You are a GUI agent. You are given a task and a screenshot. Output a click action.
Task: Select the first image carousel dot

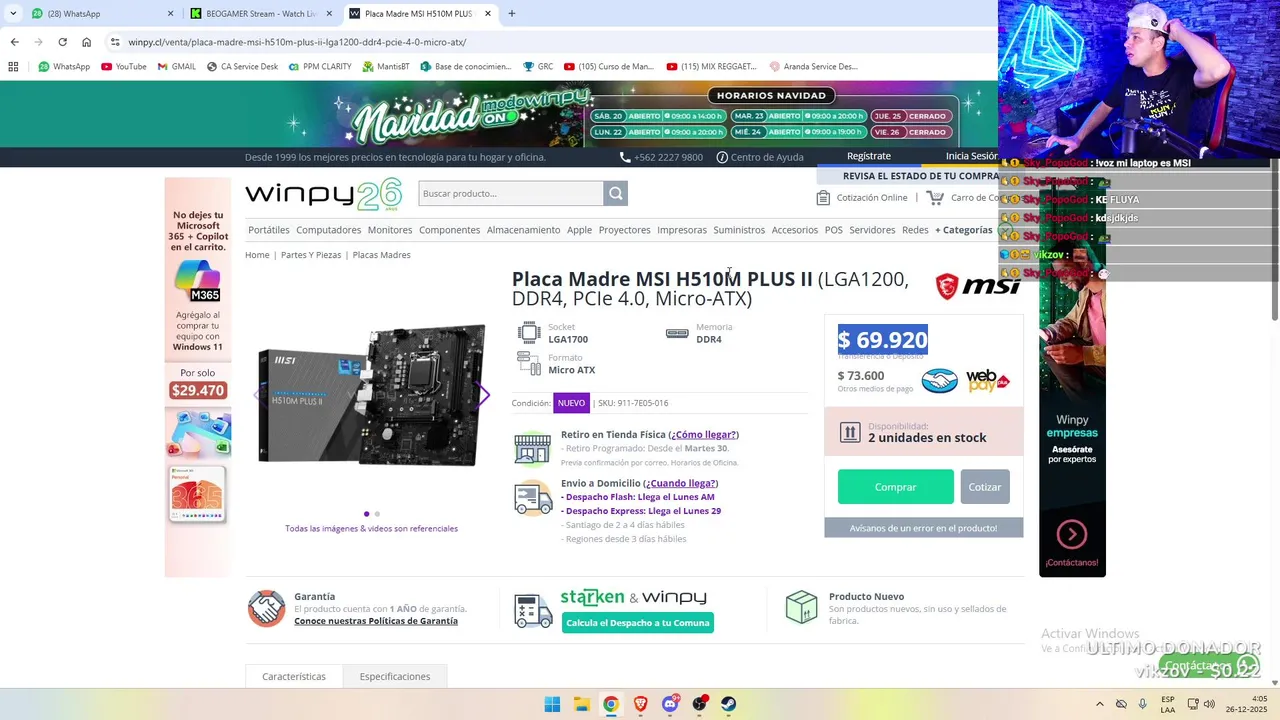pyautogui.click(x=366, y=514)
